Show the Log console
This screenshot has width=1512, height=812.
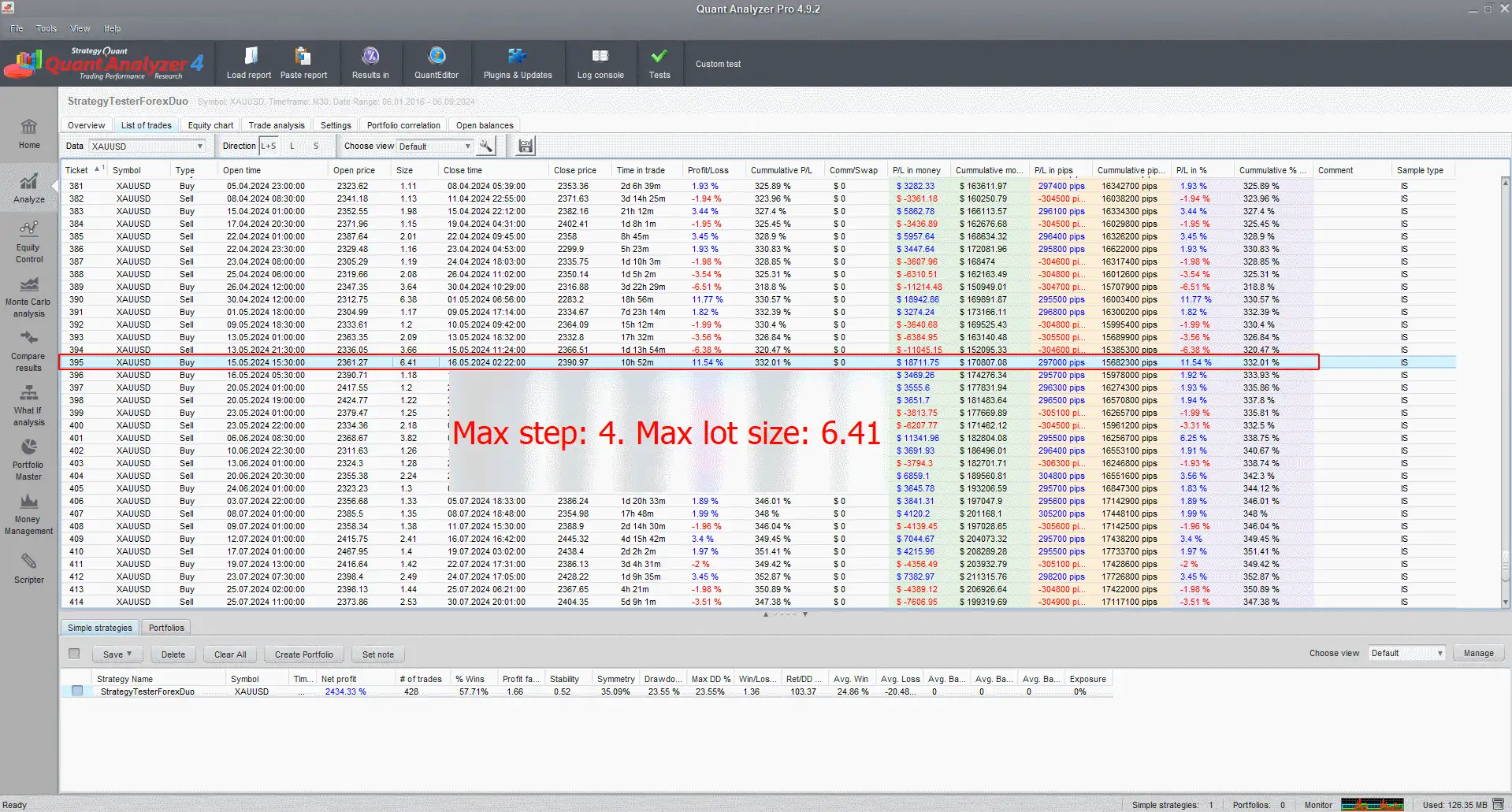[x=600, y=63]
